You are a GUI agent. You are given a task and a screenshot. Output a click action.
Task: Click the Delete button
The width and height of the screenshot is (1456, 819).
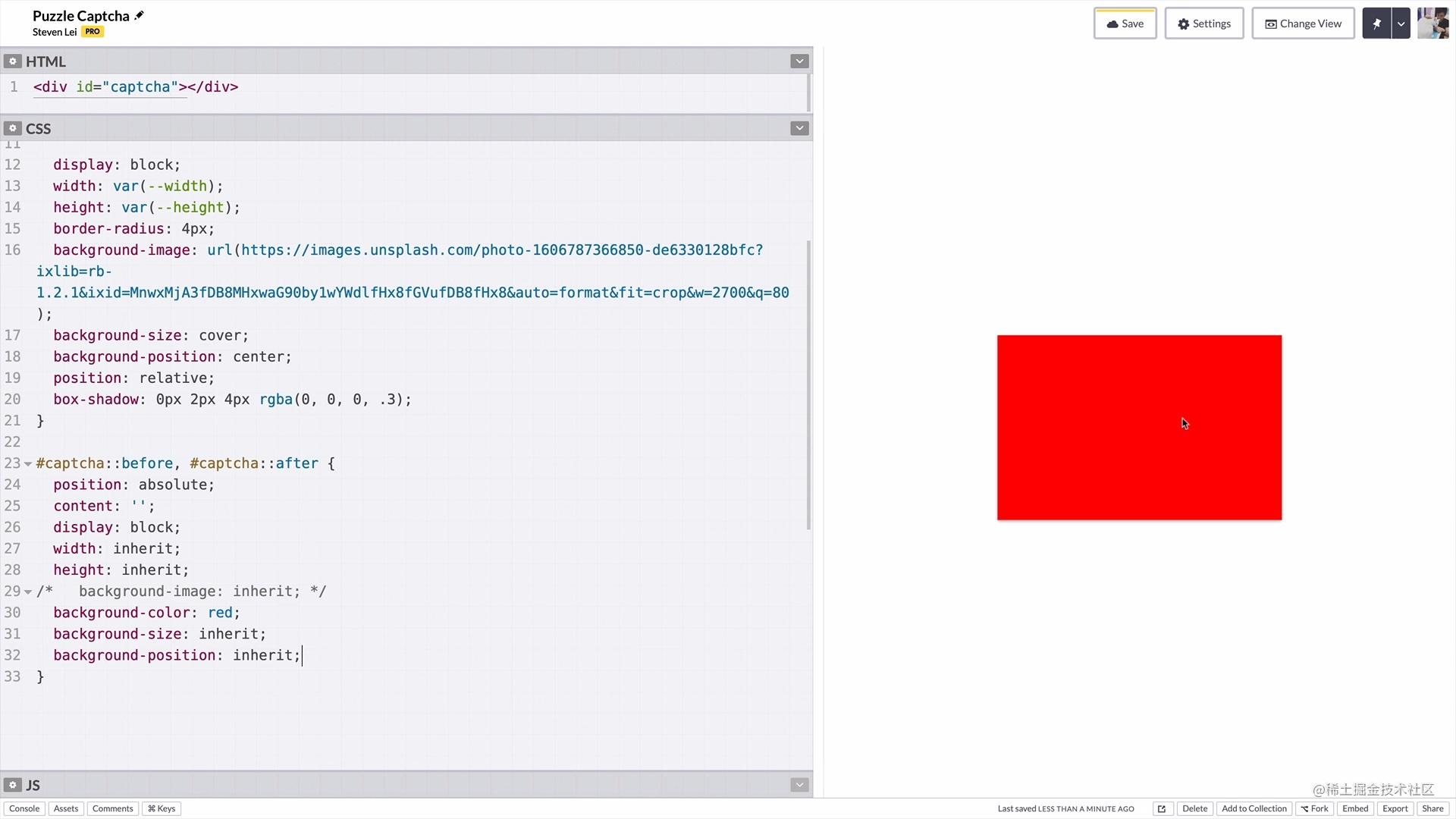pyautogui.click(x=1195, y=808)
